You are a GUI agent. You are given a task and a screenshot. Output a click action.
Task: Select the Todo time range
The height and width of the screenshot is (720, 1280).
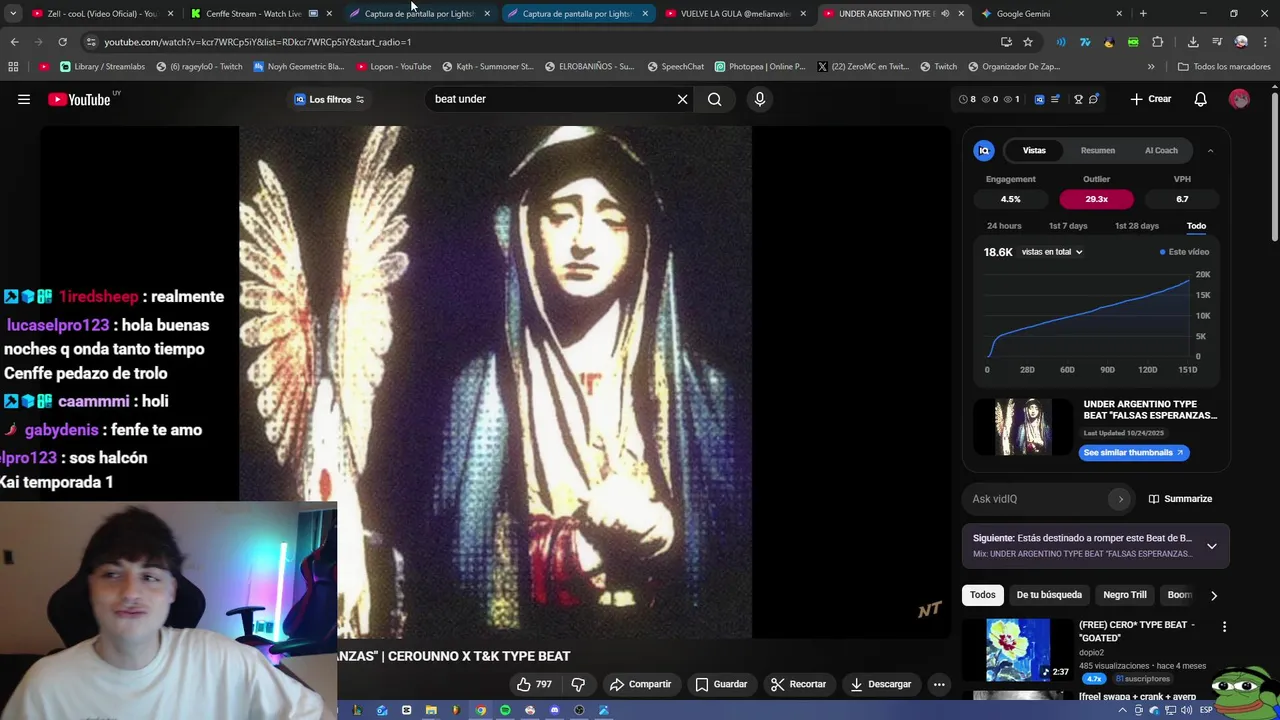pyautogui.click(x=1196, y=226)
